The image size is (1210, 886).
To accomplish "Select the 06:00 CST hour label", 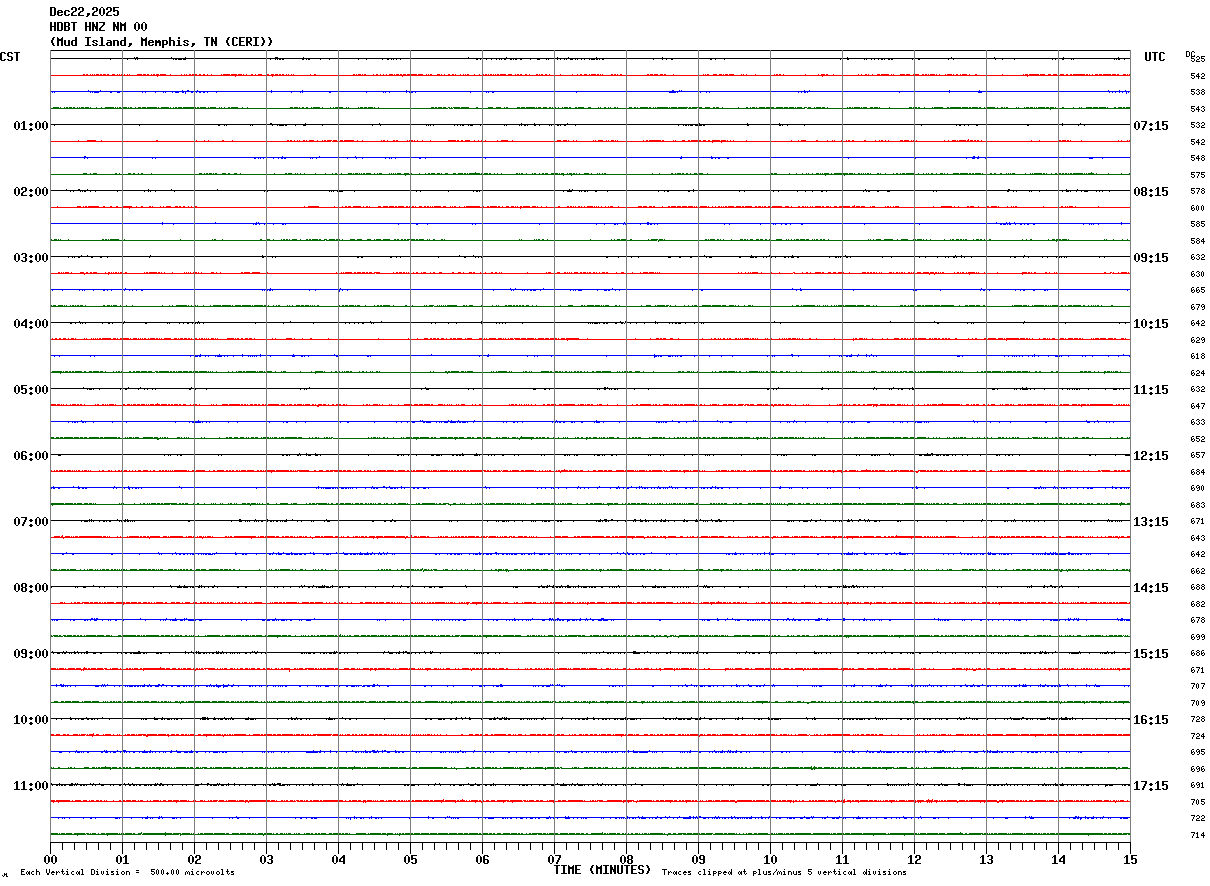I will click(31, 456).
